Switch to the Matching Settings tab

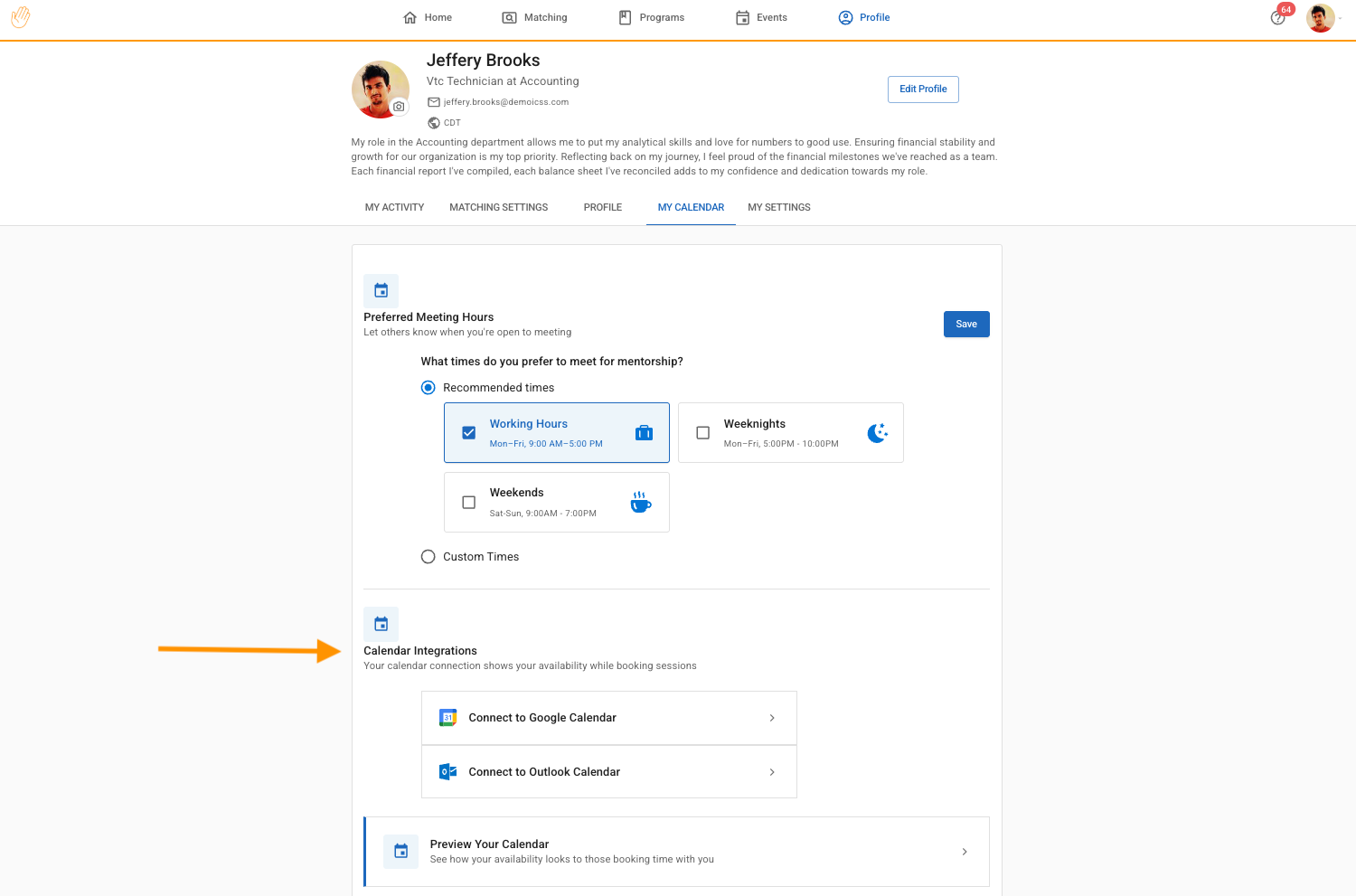[x=498, y=208]
